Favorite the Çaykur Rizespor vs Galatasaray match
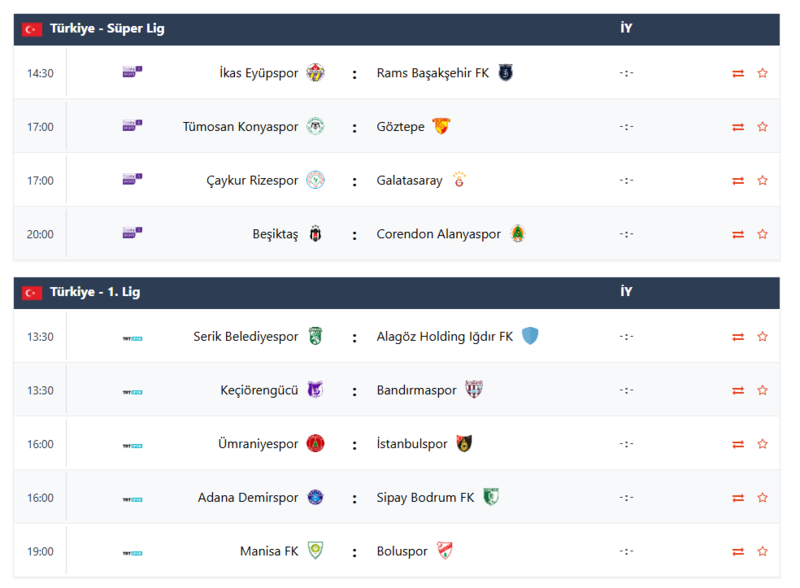The image size is (800, 588). (x=762, y=181)
